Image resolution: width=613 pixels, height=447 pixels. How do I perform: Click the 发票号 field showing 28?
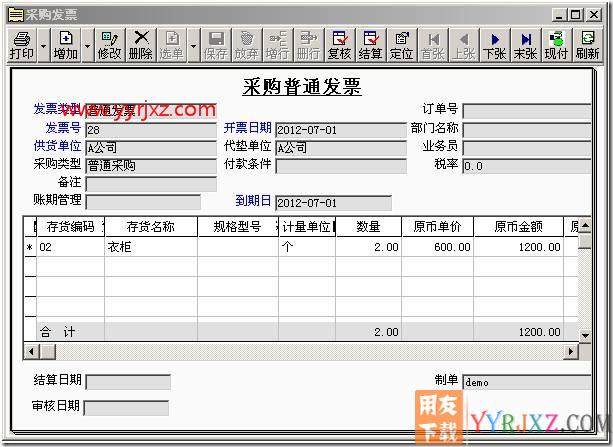pyautogui.click(x=151, y=130)
